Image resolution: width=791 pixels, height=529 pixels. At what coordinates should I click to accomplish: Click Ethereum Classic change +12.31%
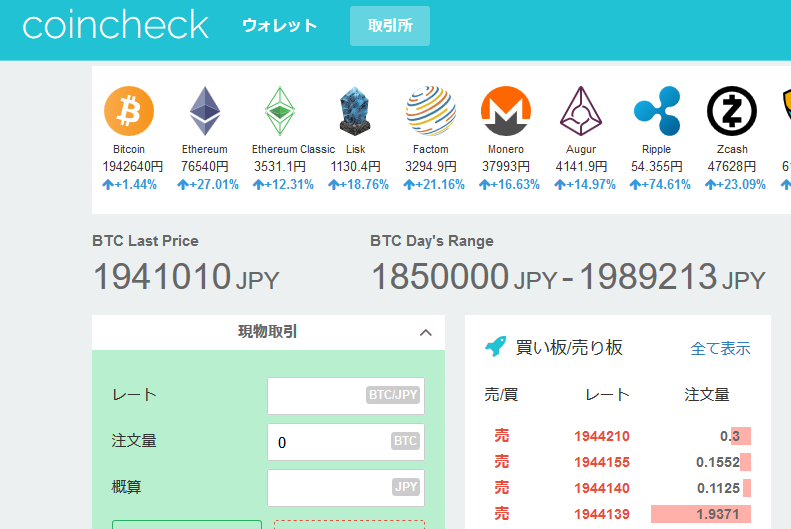(283, 185)
